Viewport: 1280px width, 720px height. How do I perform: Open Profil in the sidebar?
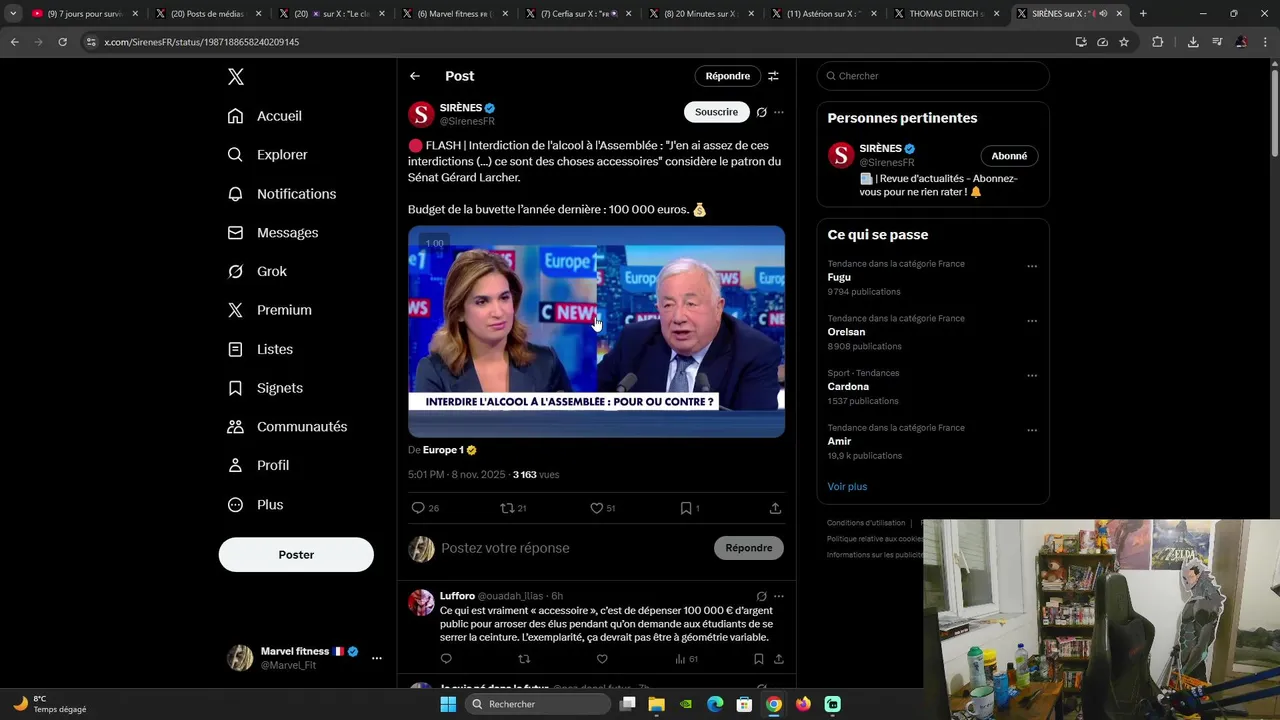click(258, 466)
